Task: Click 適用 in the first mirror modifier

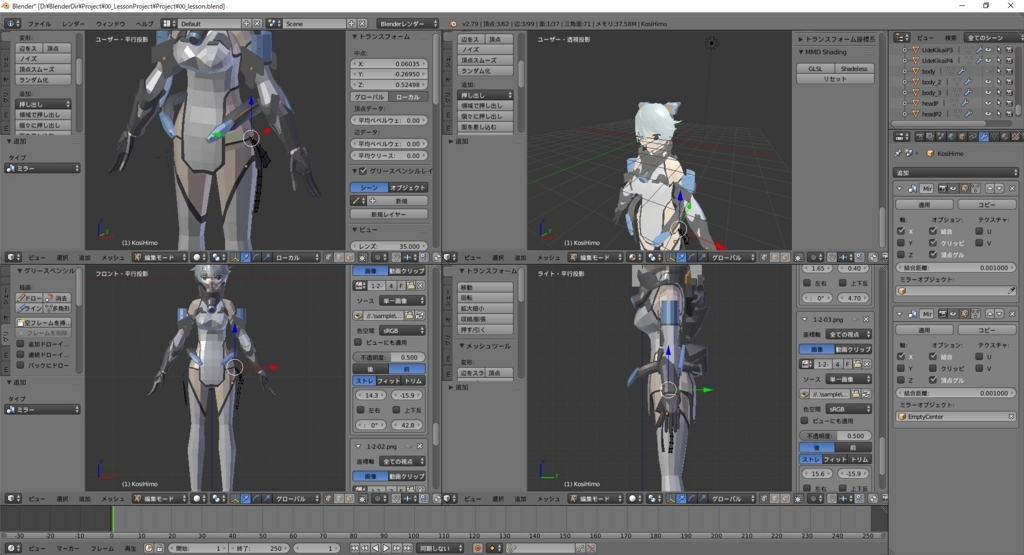Action: 924,205
